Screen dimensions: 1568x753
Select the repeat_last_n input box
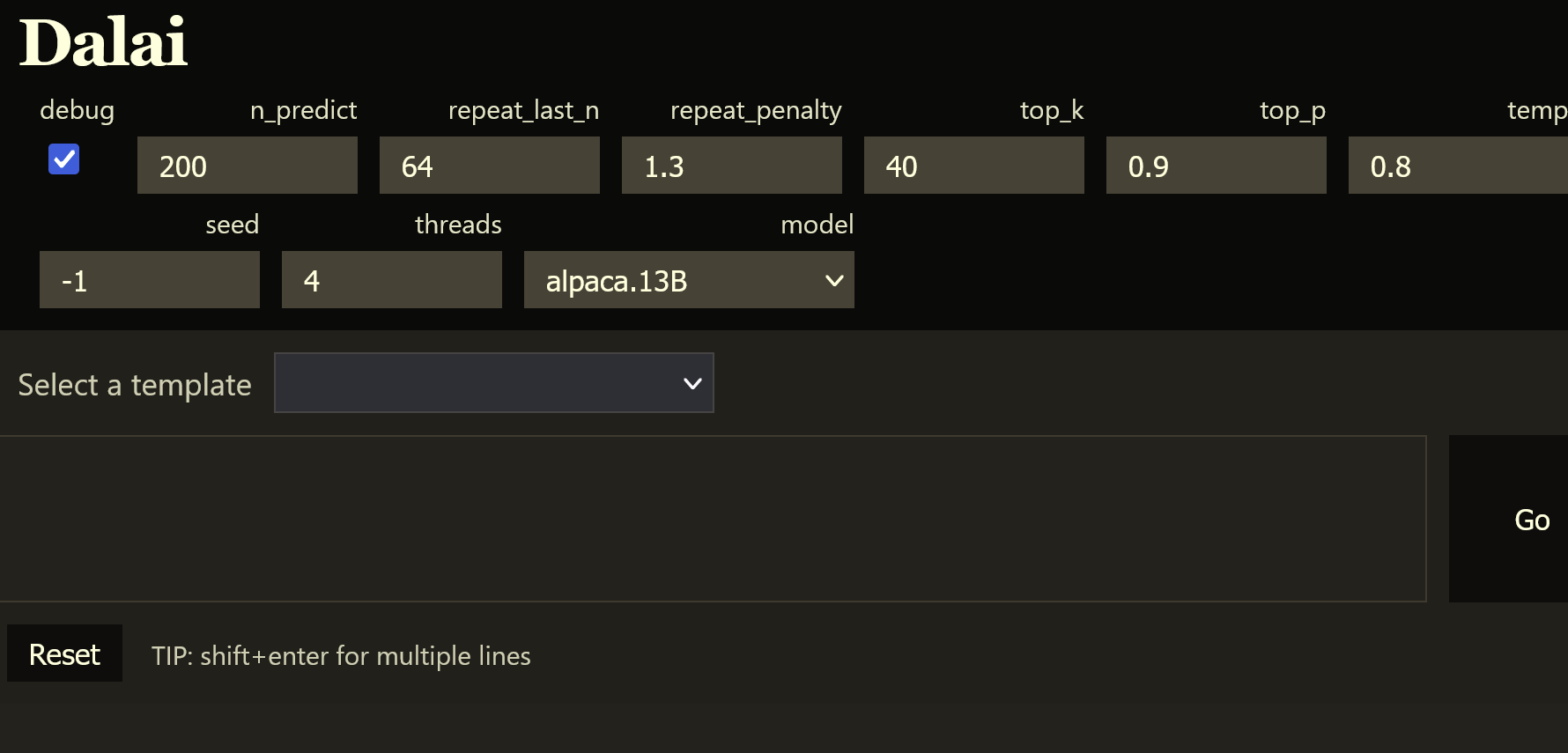[489, 166]
